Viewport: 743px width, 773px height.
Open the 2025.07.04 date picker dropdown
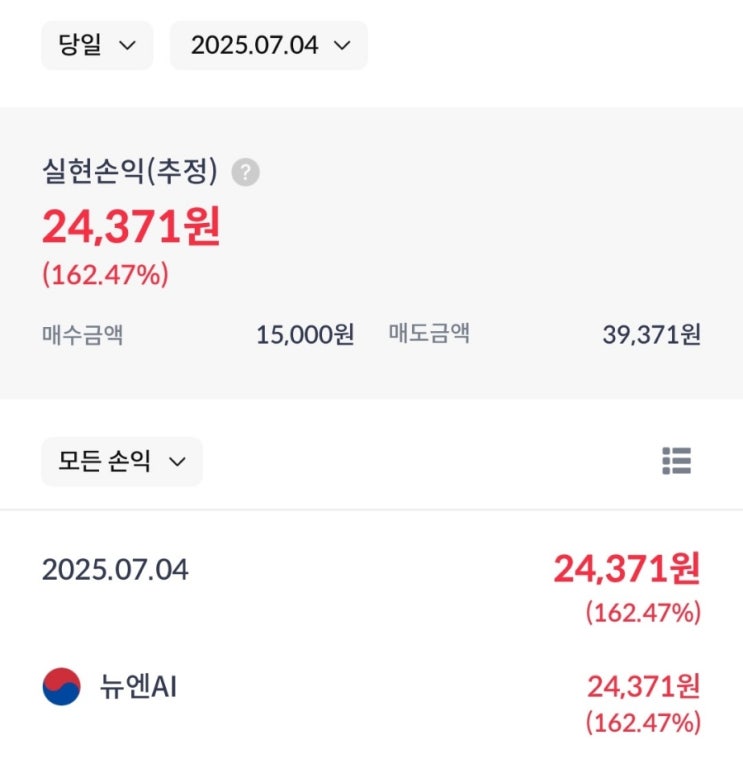(269, 45)
